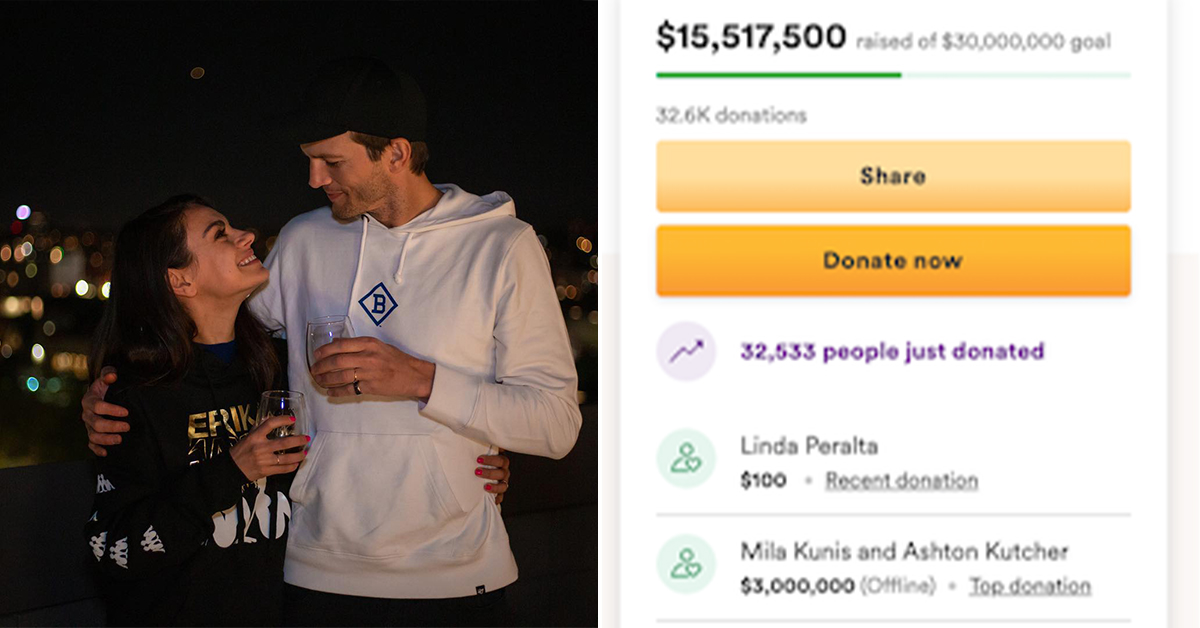1200x628 pixels.
Task: Open the Top donation link
Action: [1030, 586]
